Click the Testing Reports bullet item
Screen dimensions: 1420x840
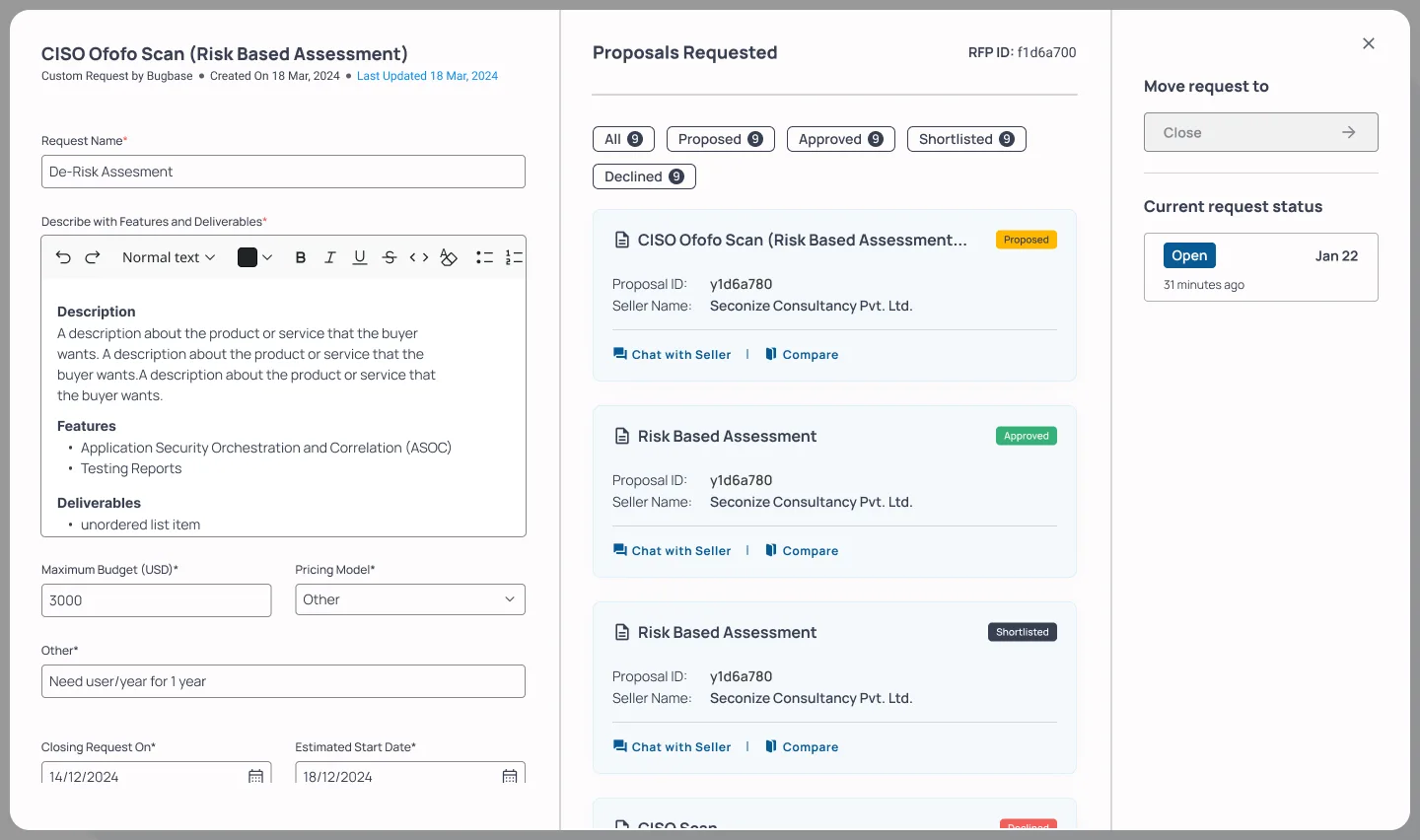[131, 468]
